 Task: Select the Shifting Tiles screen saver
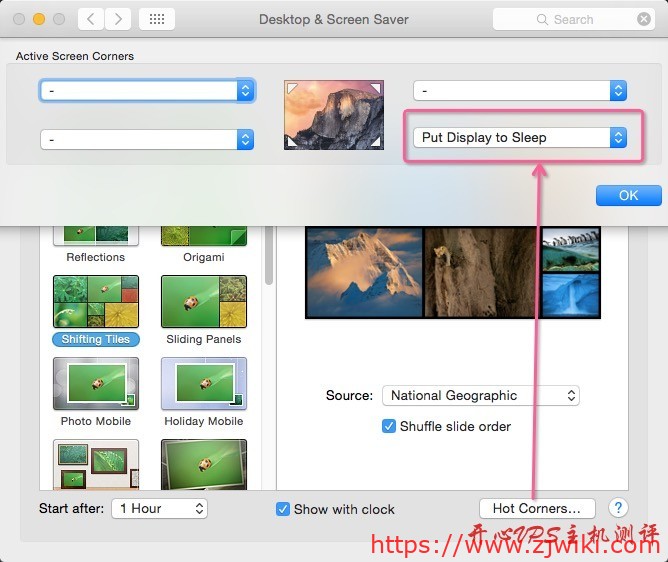96,302
